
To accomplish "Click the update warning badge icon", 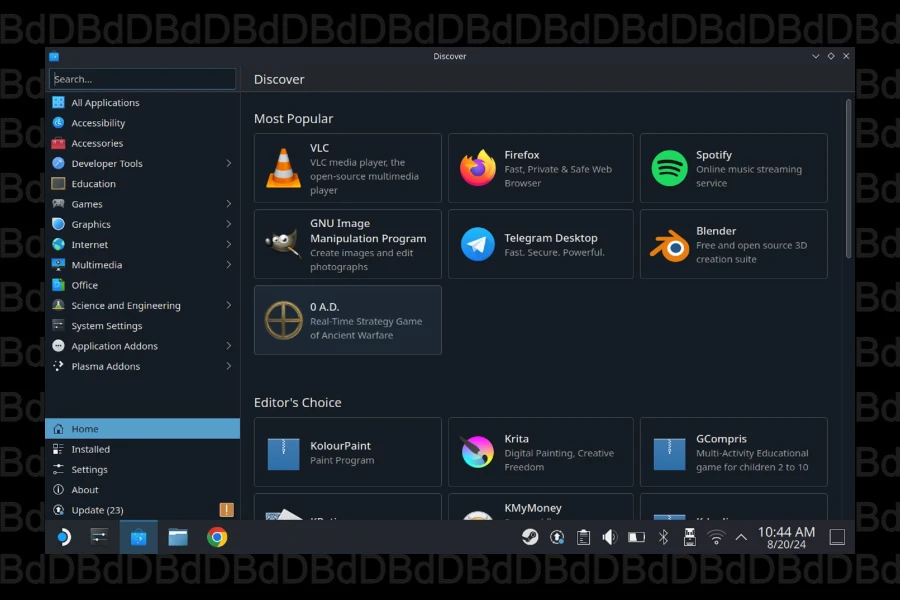I will pyautogui.click(x=227, y=510).
